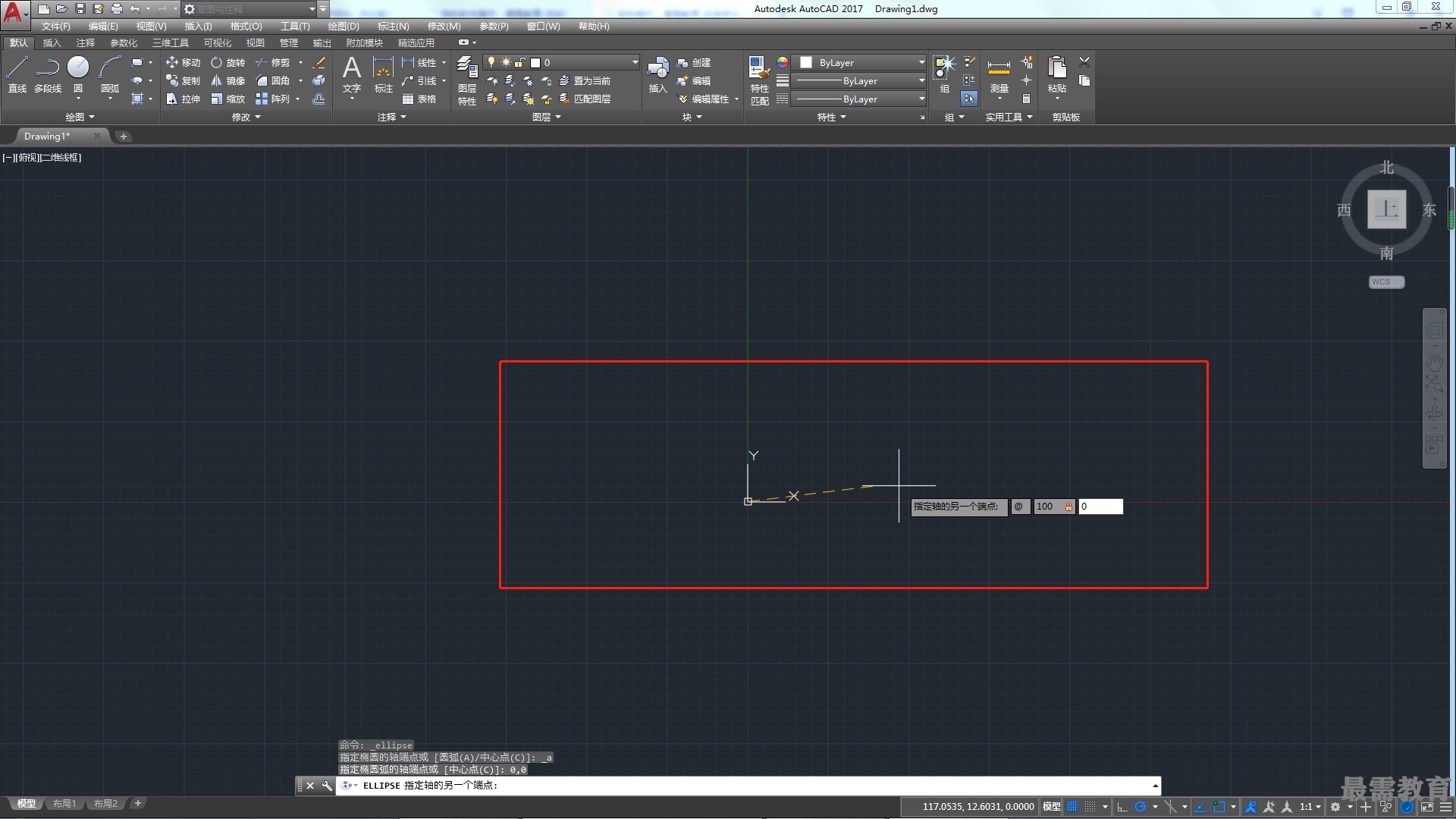This screenshot has height=819, width=1456.
Task: Toggle object snap (2D osnap) in status bar
Action: tap(1219, 807)
